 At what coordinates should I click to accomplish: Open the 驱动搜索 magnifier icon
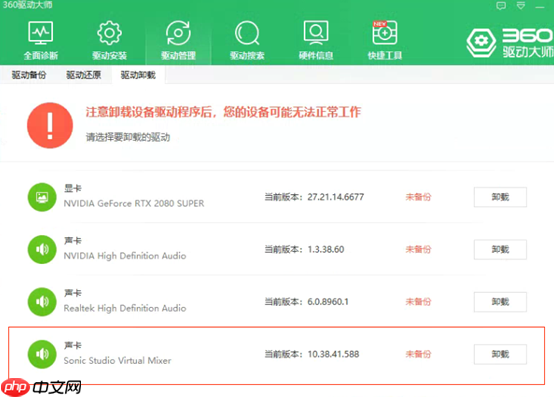coord(247,33)
